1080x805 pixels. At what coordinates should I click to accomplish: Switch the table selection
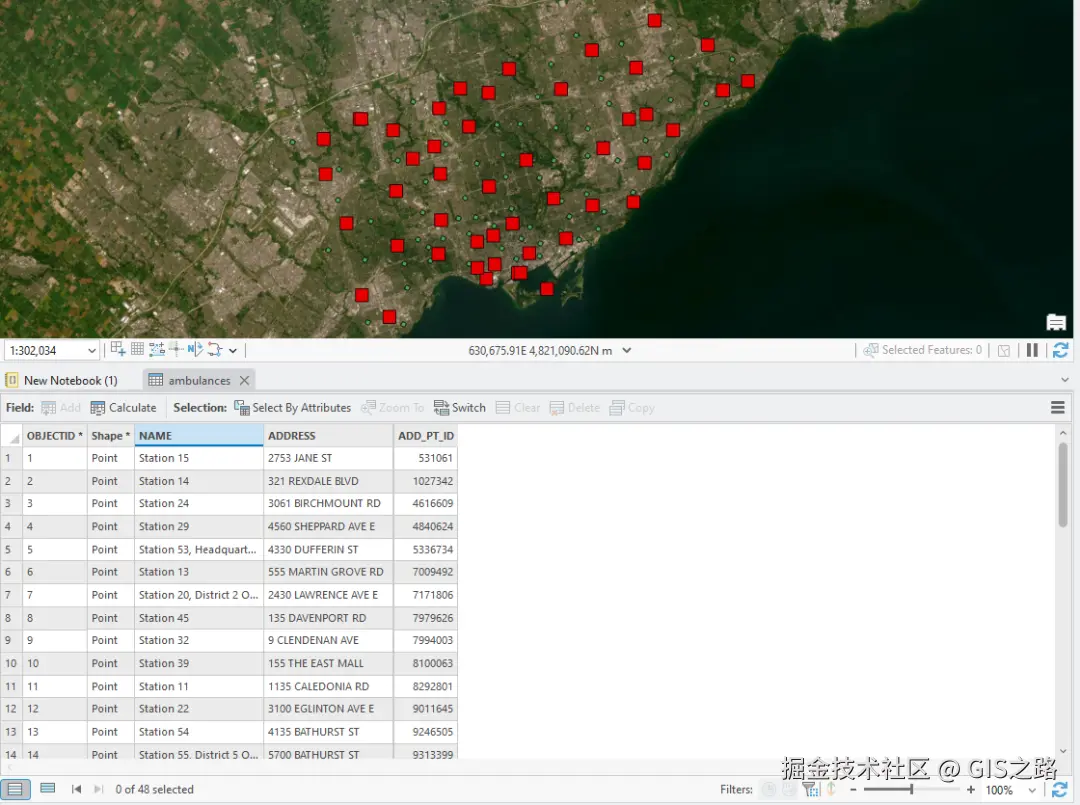(x=459, y=408)
